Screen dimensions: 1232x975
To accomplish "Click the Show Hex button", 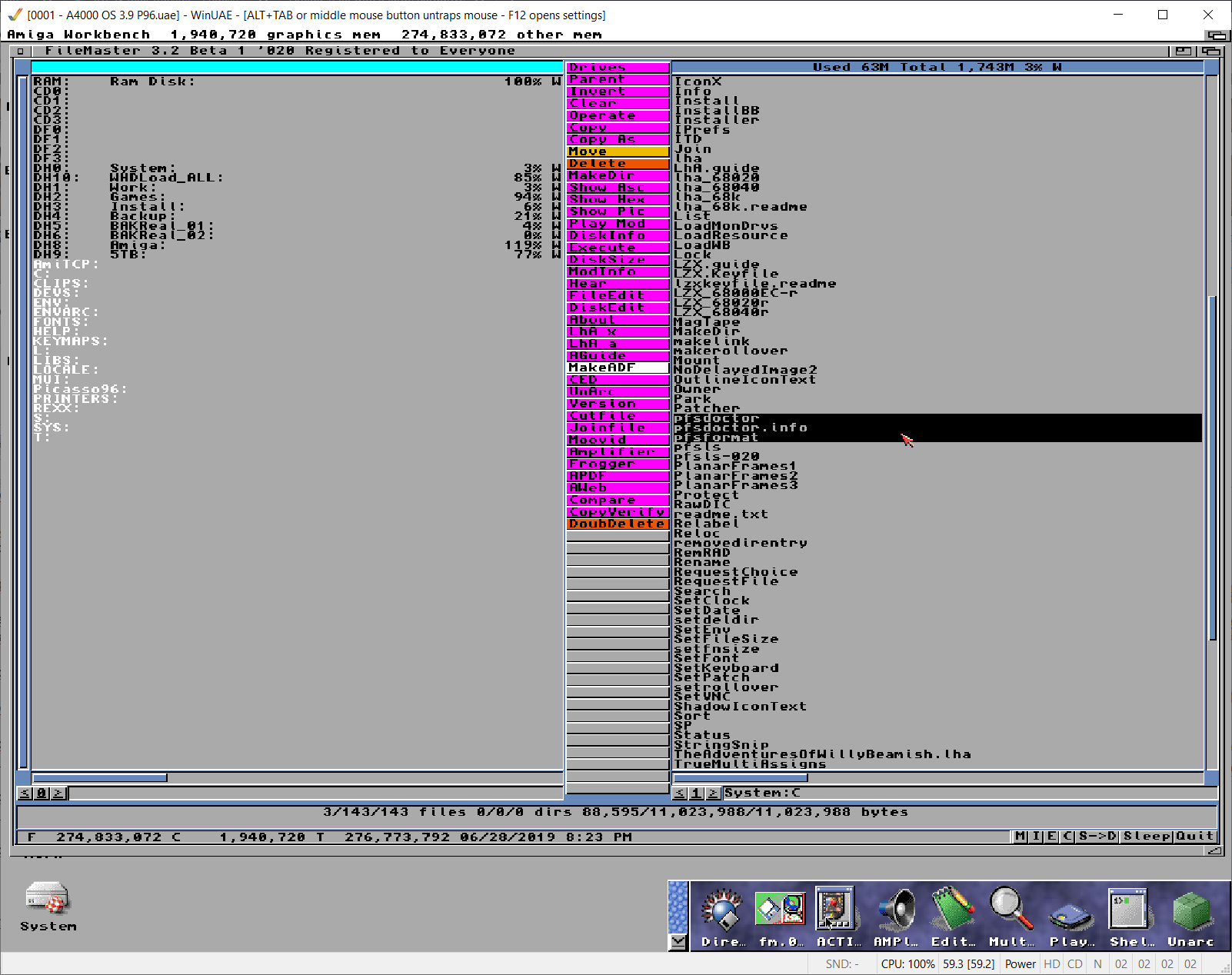I will pyautogui.click(x=618, y=199).
